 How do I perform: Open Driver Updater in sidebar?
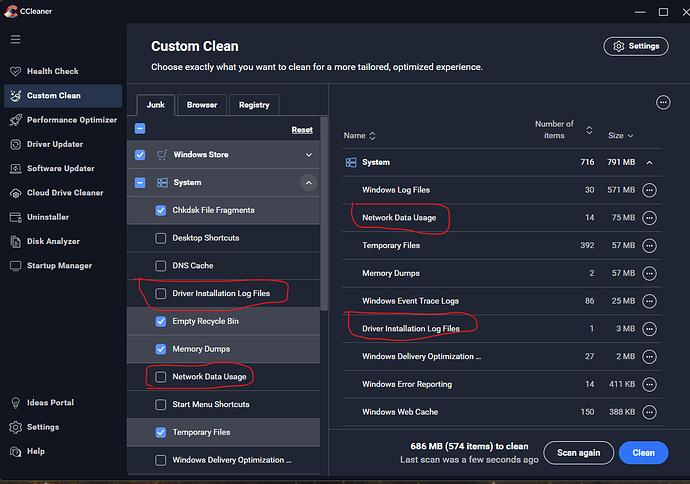(54, 144)
